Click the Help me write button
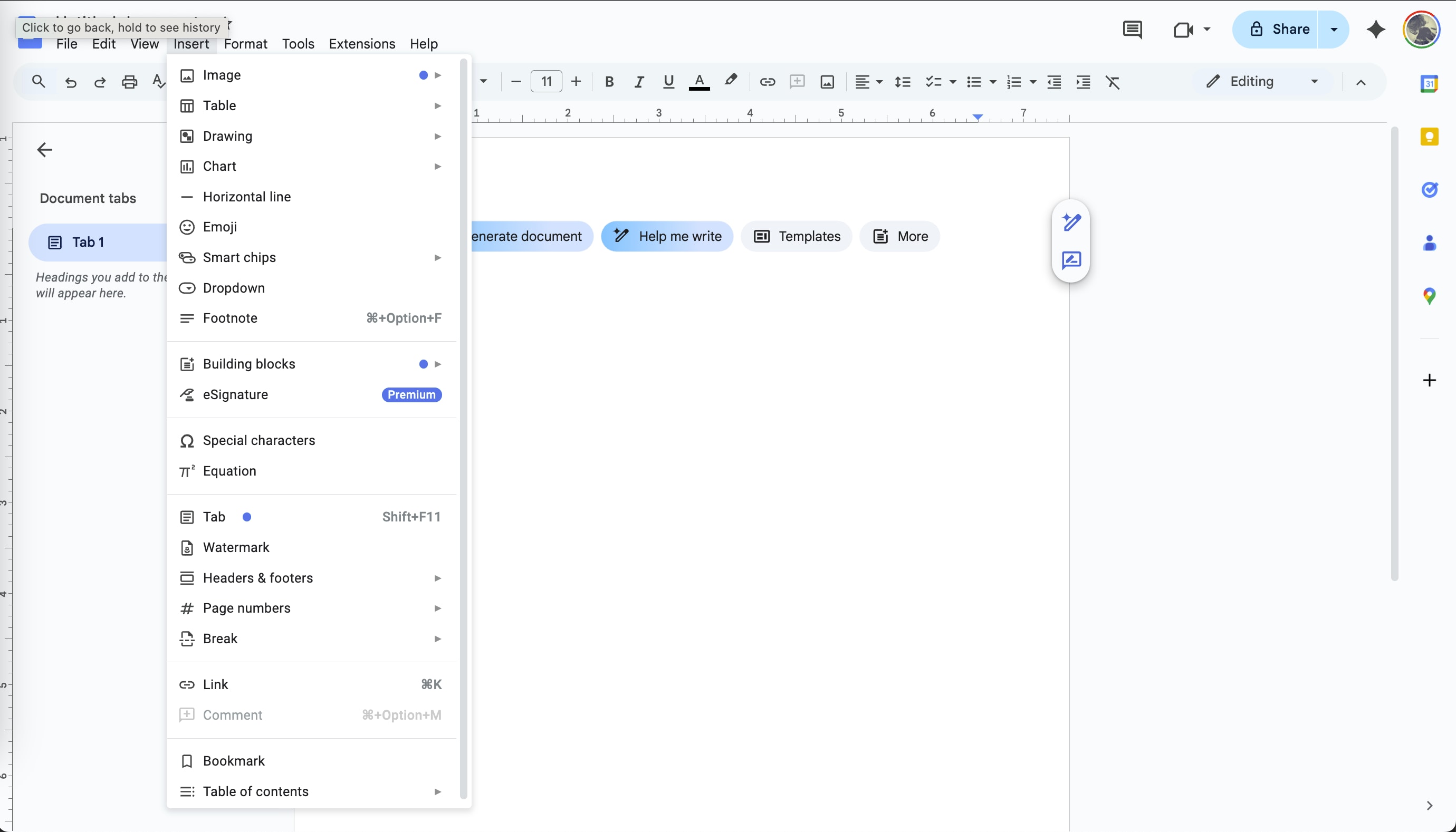Viewport: 1456px width, 832px height. [x=667, y=236]
